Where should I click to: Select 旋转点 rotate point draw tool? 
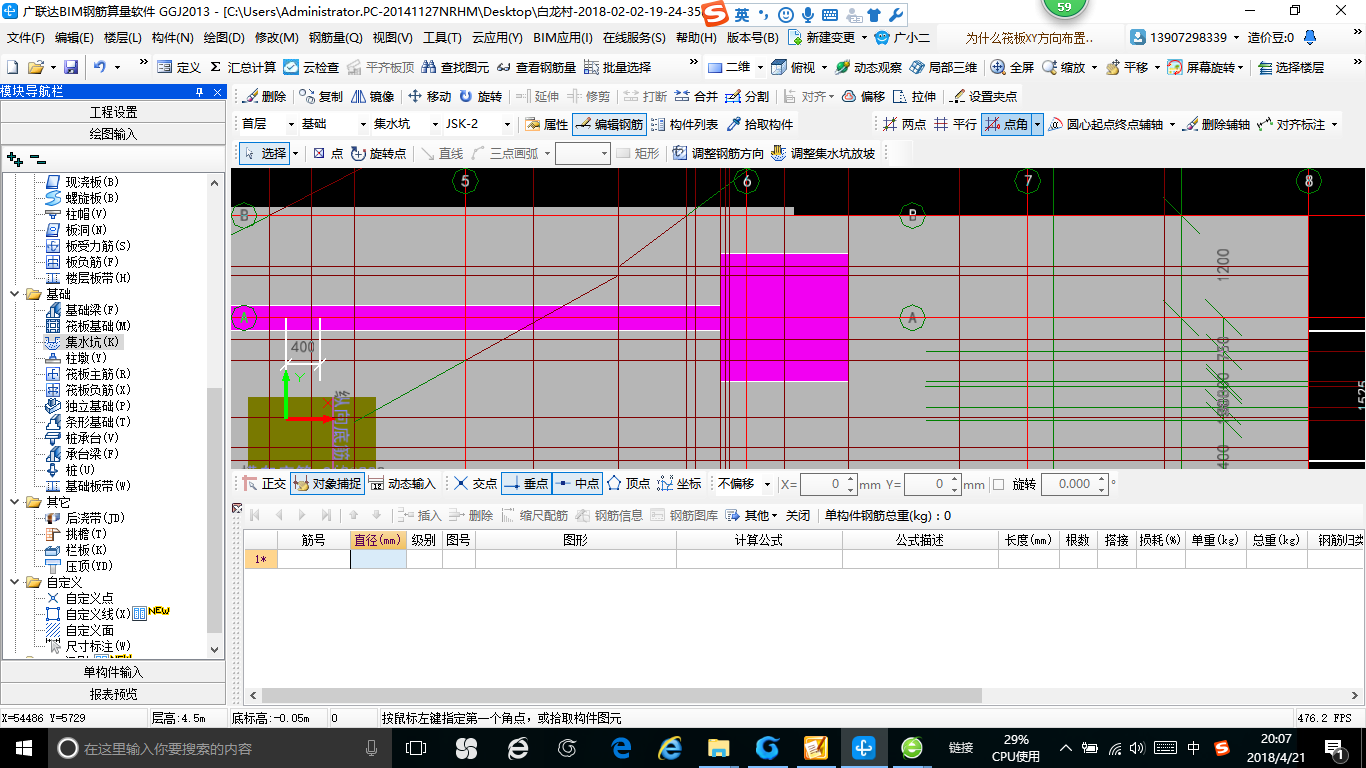tap(378, 153)
